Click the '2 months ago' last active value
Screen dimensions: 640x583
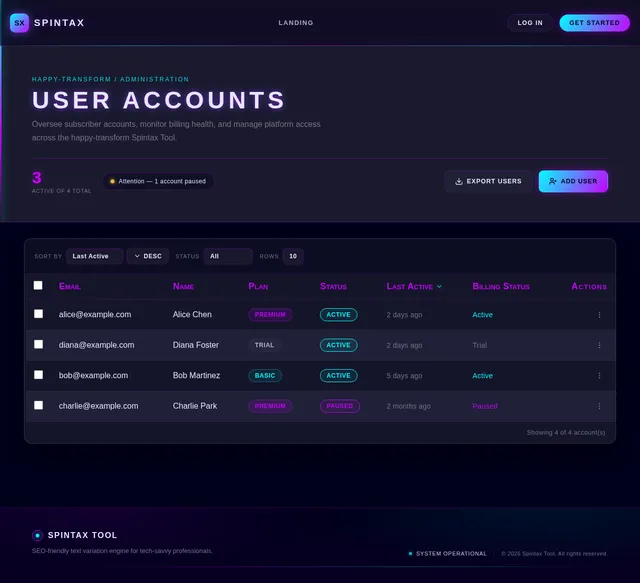point(408,406)
